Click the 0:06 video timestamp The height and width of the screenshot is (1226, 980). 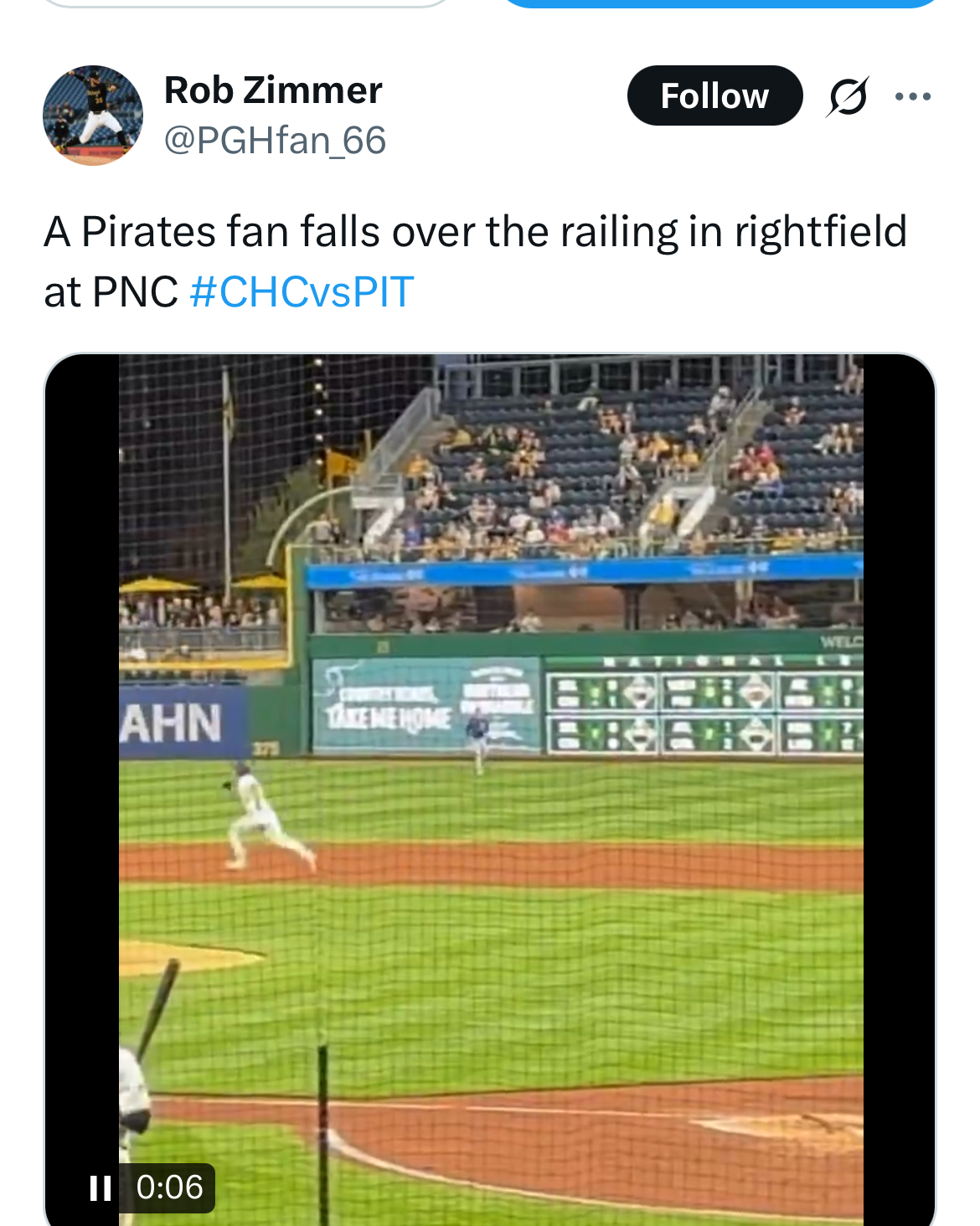click(169, 1187)
